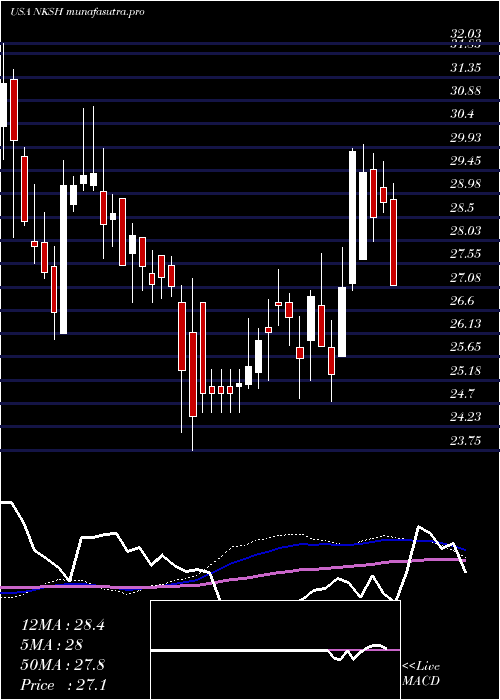The height and width of the screenshot is (700, 500).
Task: Click the MACD inset chart box
Action: (x=275, y=650)
